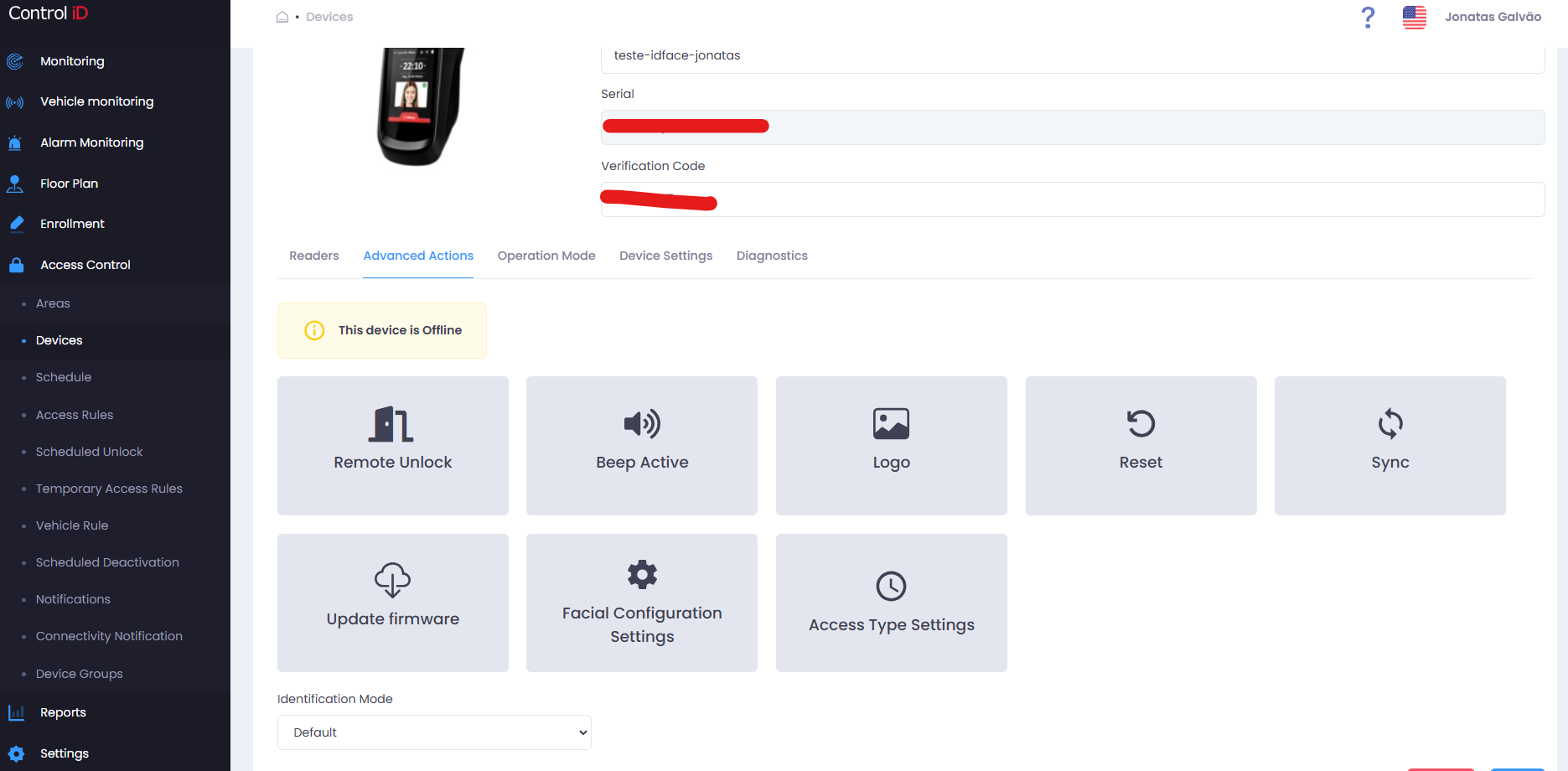
Task: Click the Monitoring text label in sidebar
Action: coord(72,61)
